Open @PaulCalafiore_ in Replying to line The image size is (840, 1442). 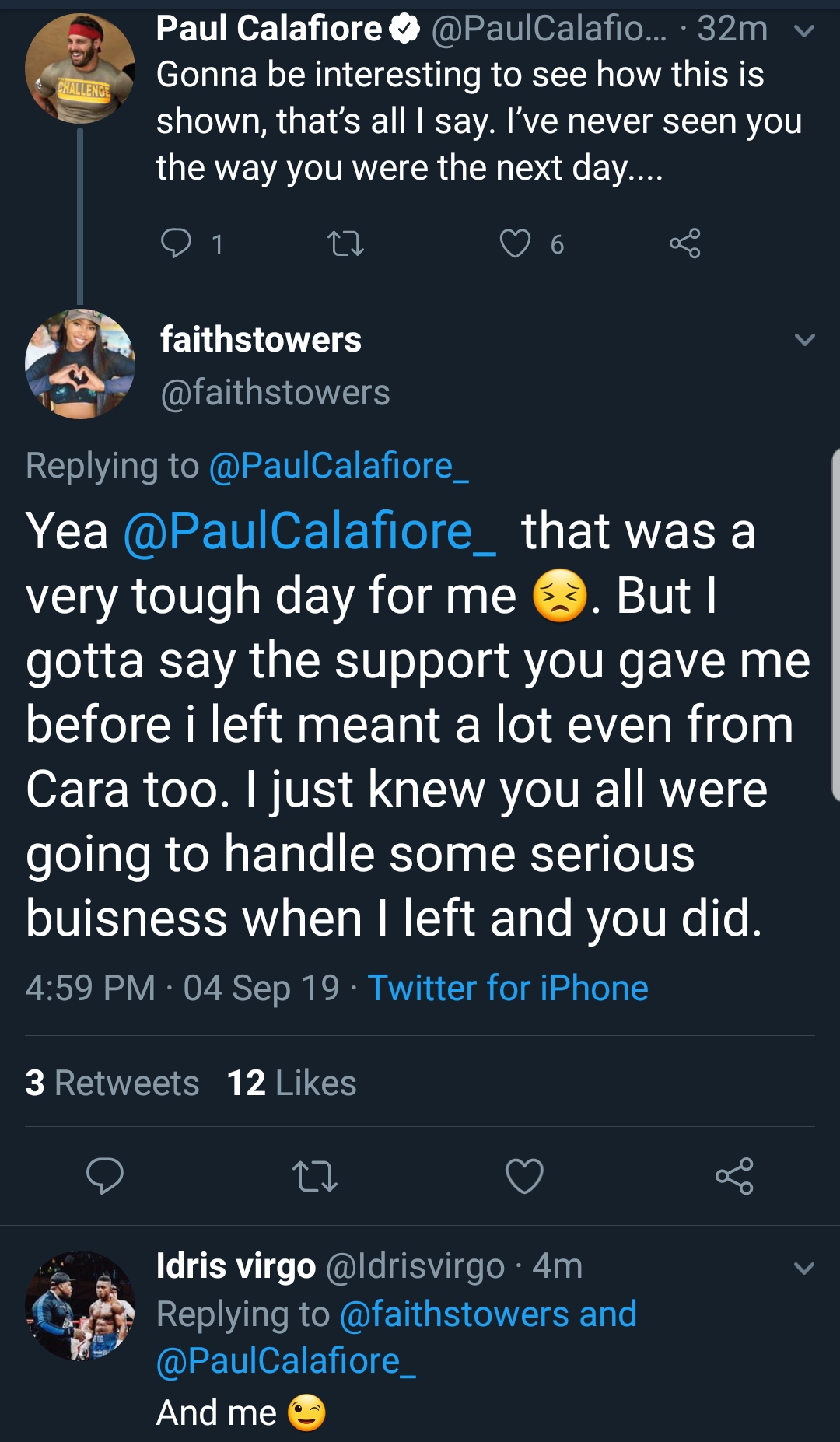point(338,466)
